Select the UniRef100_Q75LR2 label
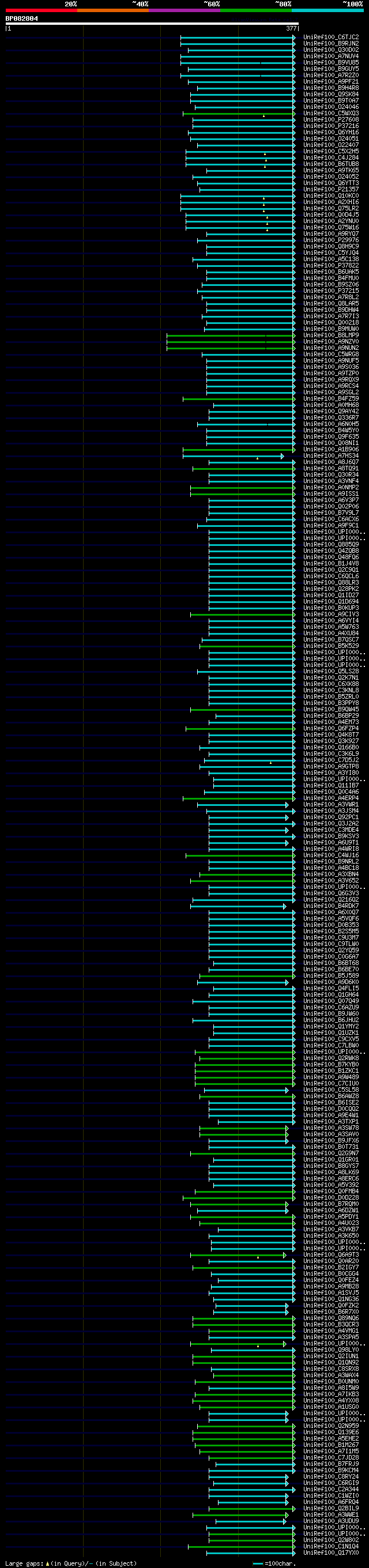The width and height of the screenshot is (369, 1568). click(332, 209)
